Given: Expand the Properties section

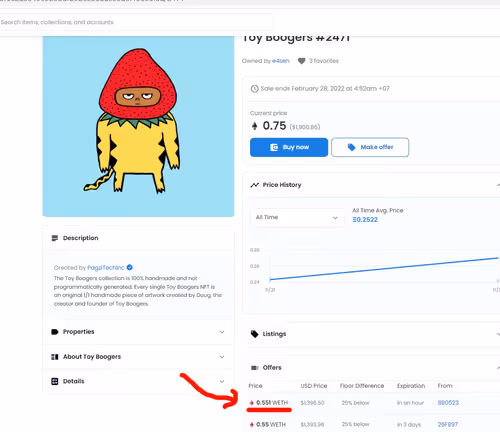Looking at the screenshot, I should pyautogui.click(x=138, y=332).
